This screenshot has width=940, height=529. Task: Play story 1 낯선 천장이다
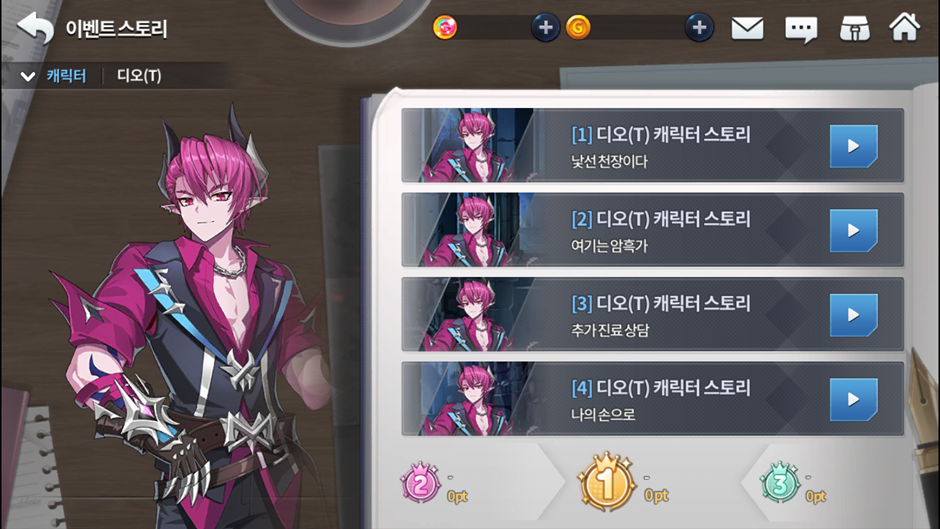click(853, 146)
